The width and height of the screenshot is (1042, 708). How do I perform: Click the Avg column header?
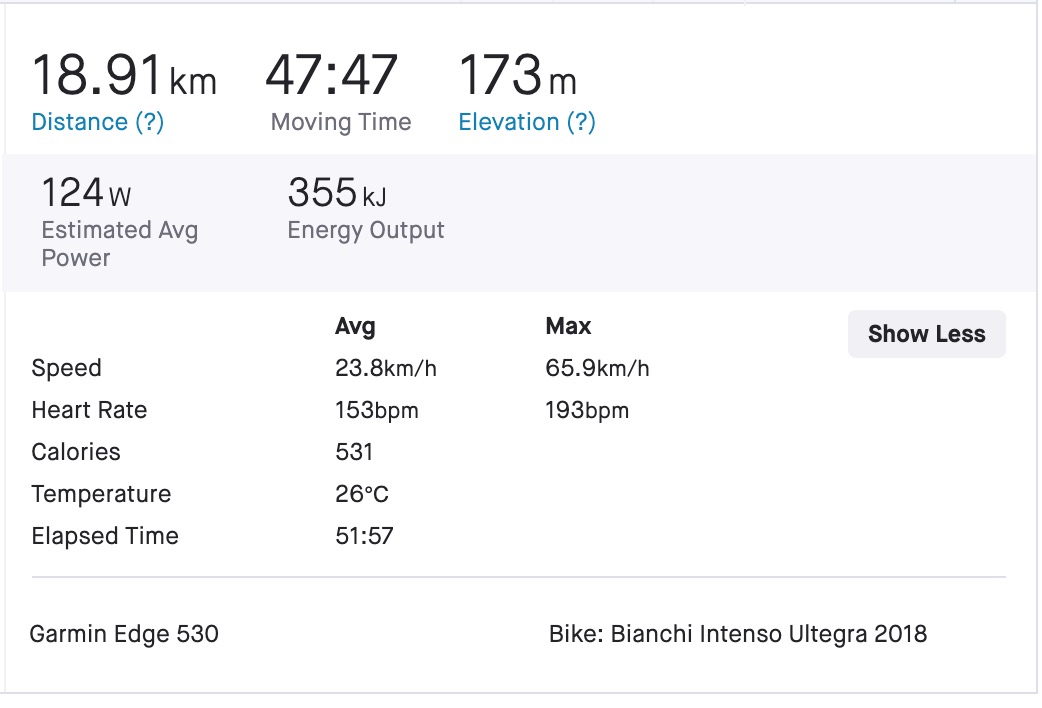356,326
